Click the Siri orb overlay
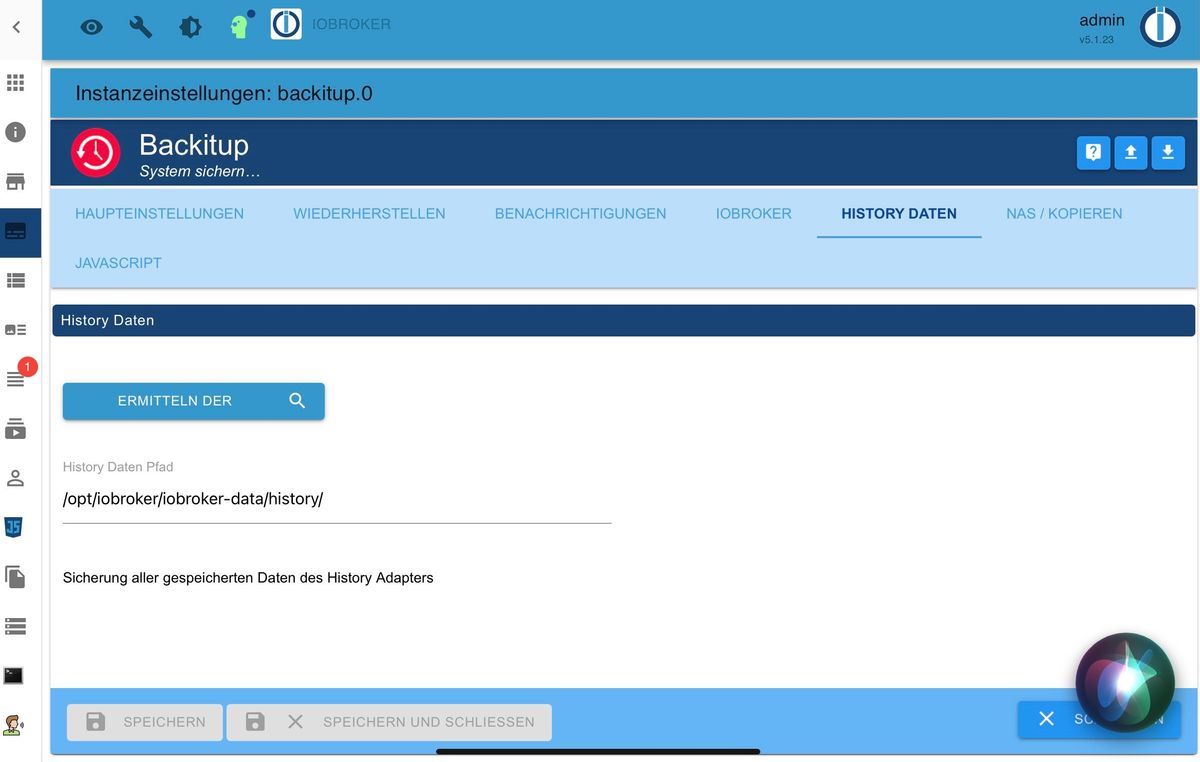This screenshot has height=762, width=1200. tap(1125, 683)
